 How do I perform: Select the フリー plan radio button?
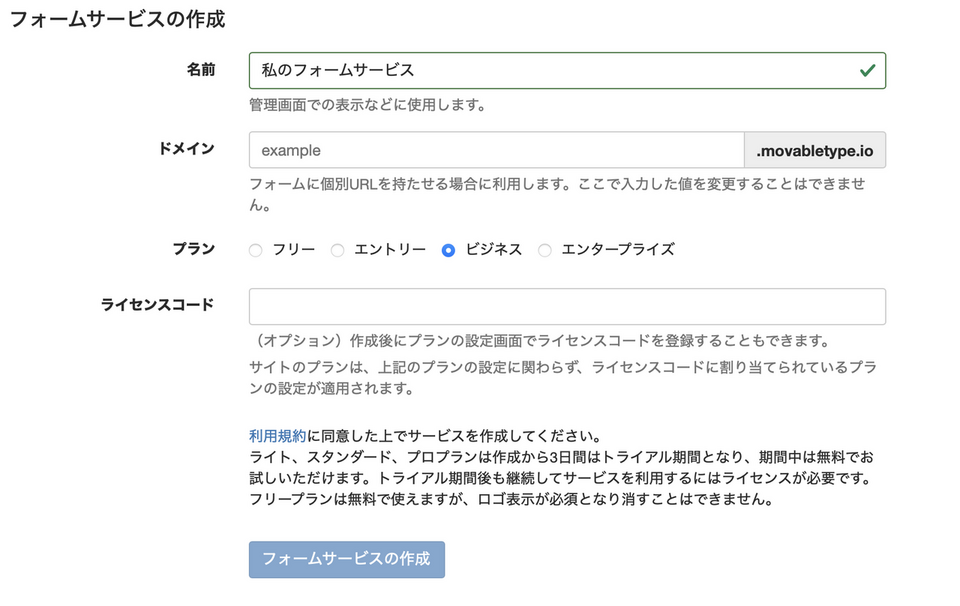(x=256, y=249)
